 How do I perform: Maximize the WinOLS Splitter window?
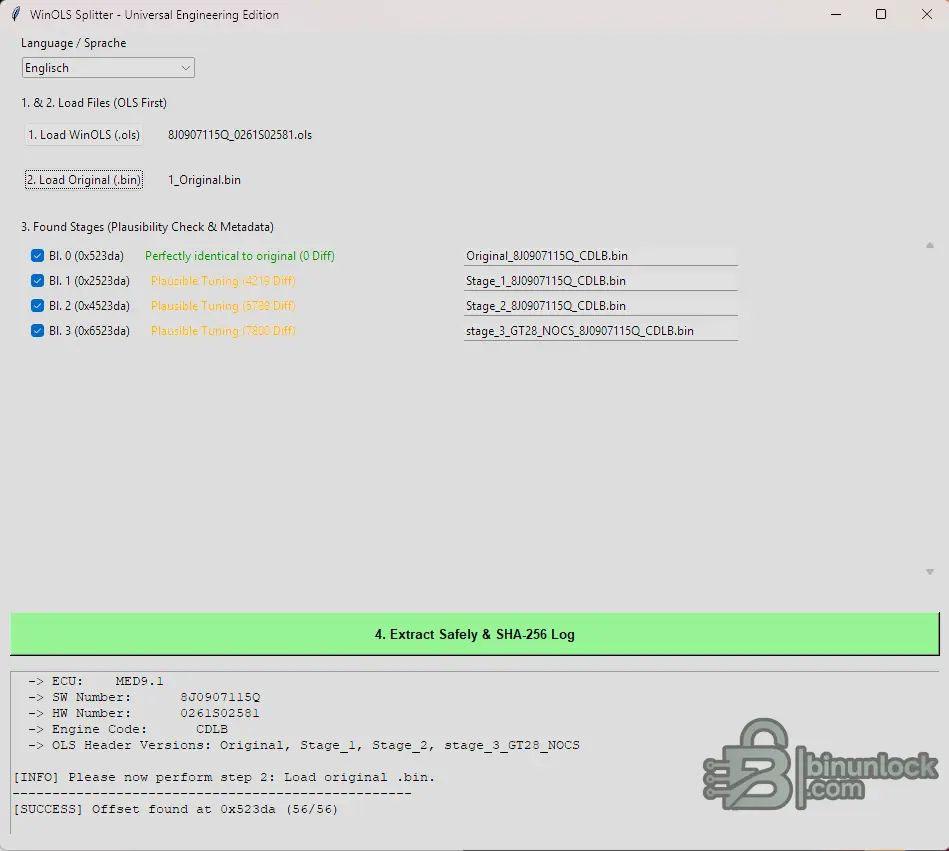881,14
